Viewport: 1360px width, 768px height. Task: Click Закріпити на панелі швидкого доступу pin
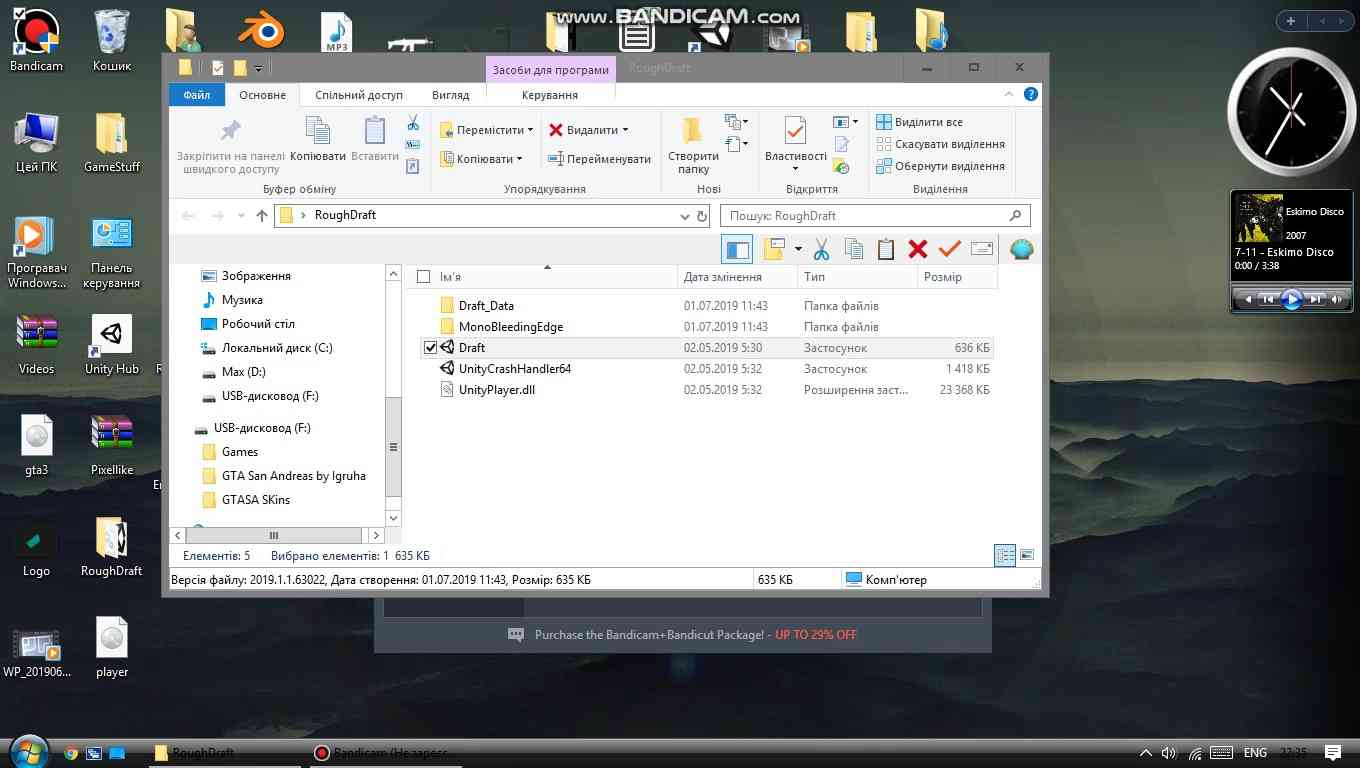[x=231, y=145]
